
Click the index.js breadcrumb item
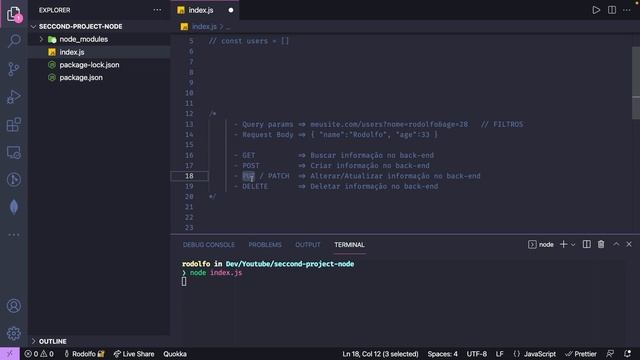[204, 26]
